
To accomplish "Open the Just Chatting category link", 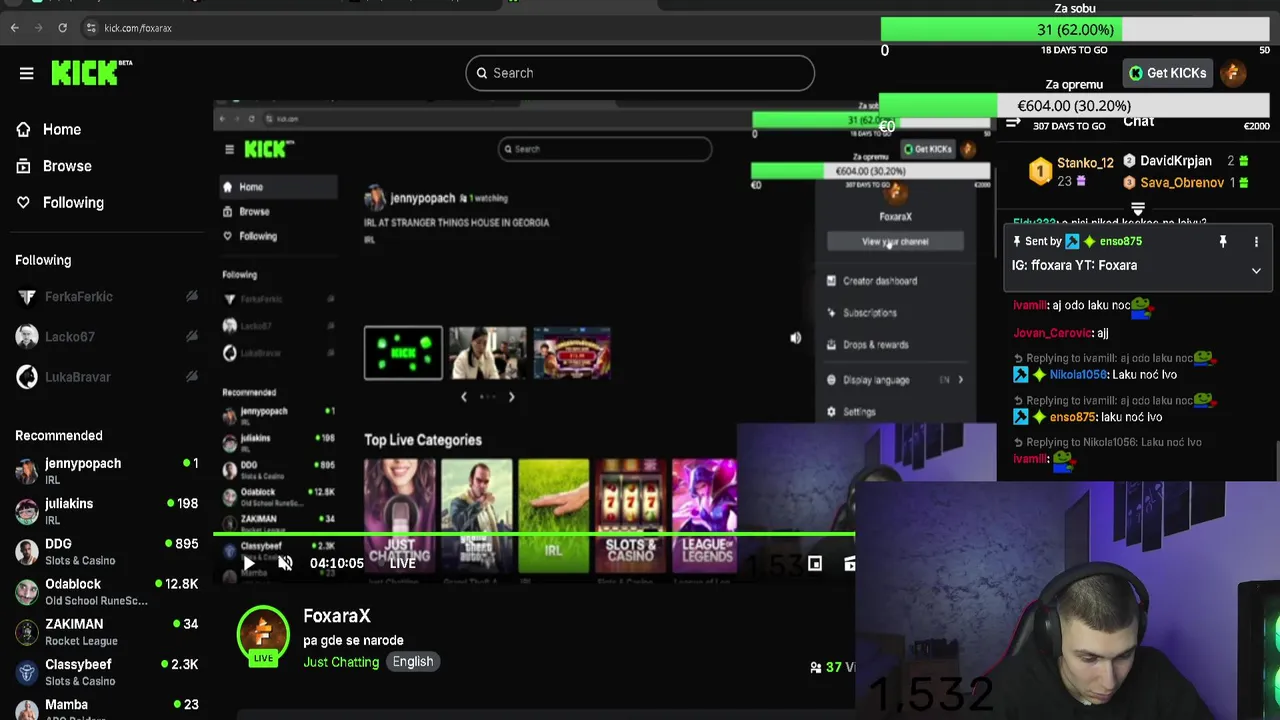I will tap(341, 662).
